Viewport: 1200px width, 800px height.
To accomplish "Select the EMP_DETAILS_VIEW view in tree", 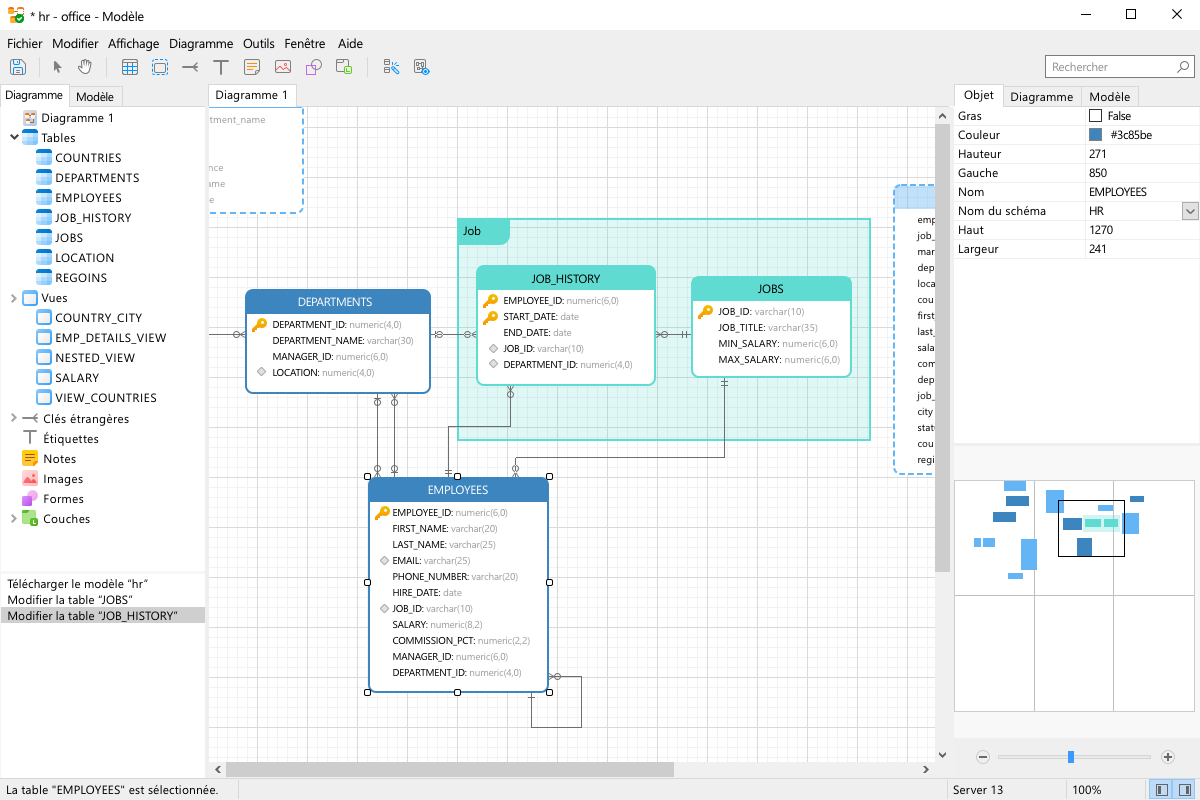I will tap(110, 338).
